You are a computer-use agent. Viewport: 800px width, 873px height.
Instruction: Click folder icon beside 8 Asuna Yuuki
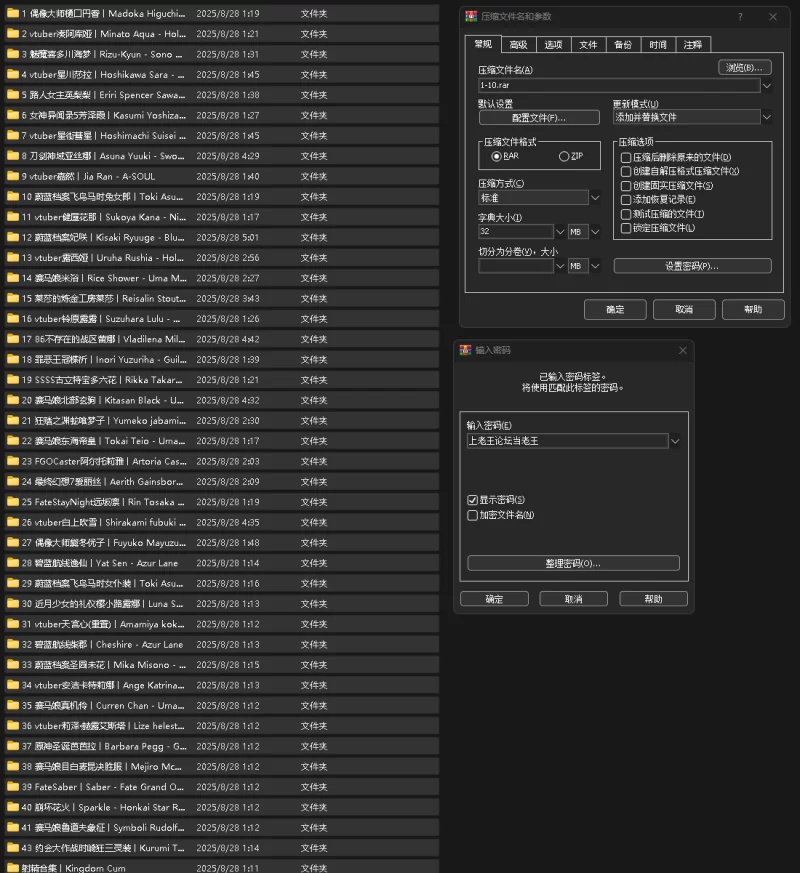pos(12,156)
